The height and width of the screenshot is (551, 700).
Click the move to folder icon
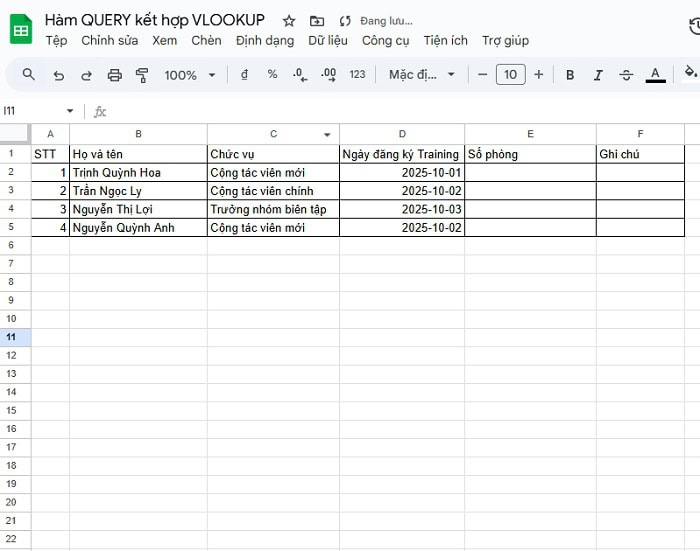click(x=317, y=21)
